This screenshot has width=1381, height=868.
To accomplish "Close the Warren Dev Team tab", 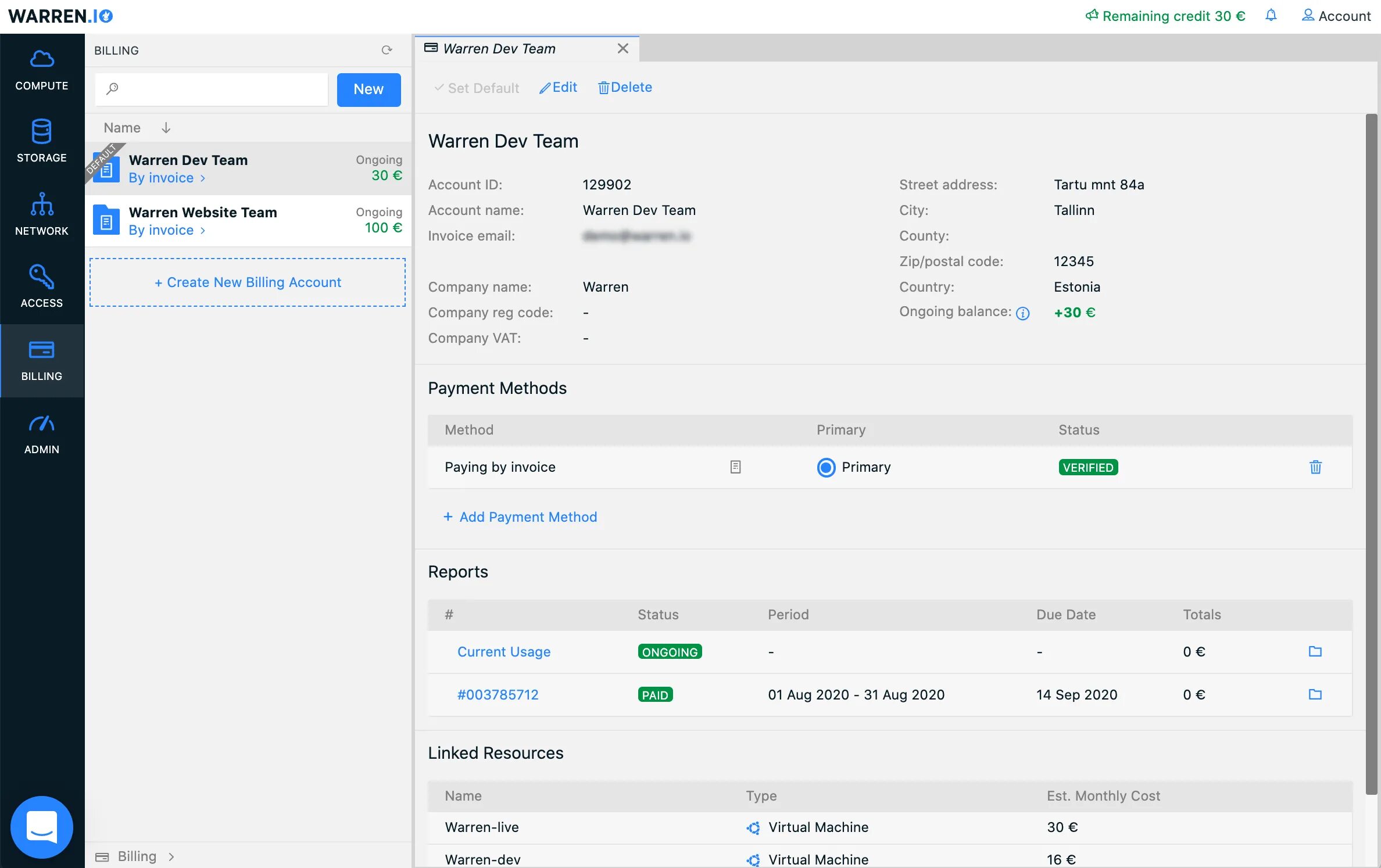I will (623, 49).
